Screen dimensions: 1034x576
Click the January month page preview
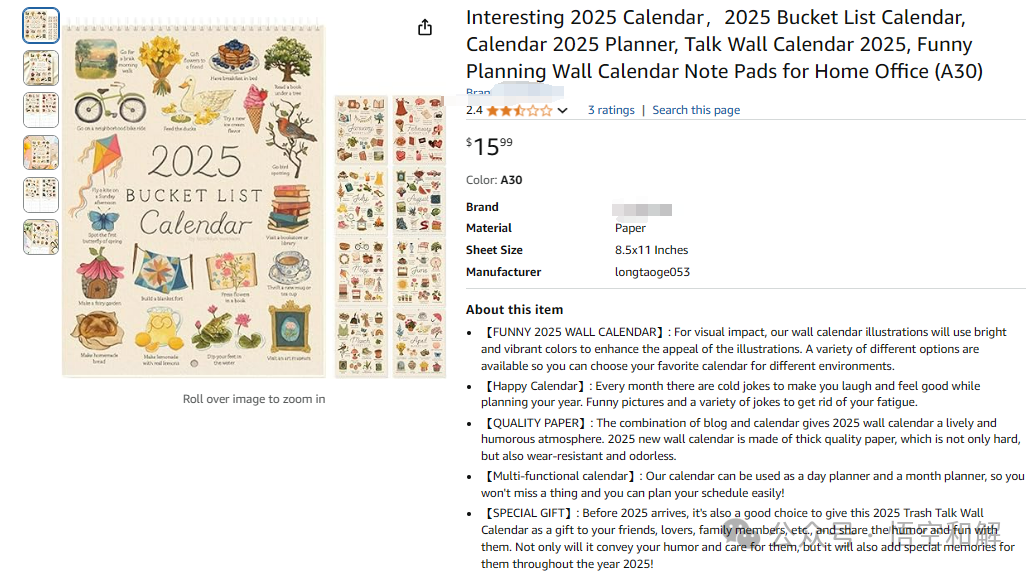(361, 130)
